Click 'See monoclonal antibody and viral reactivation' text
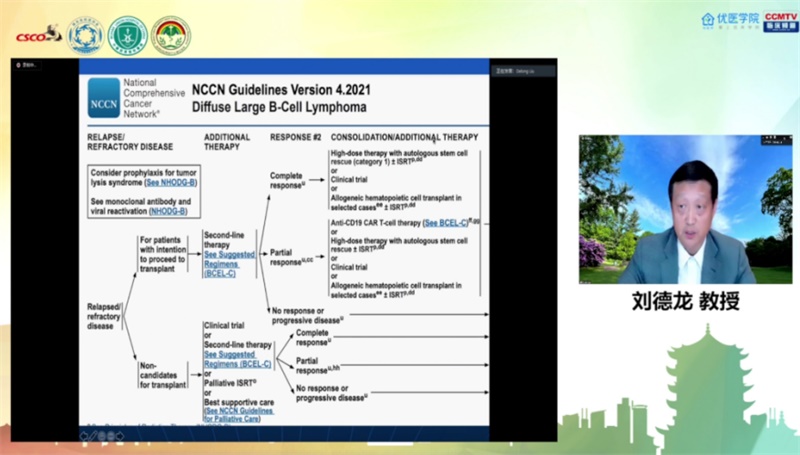800x455 pixels. point(141,206)
